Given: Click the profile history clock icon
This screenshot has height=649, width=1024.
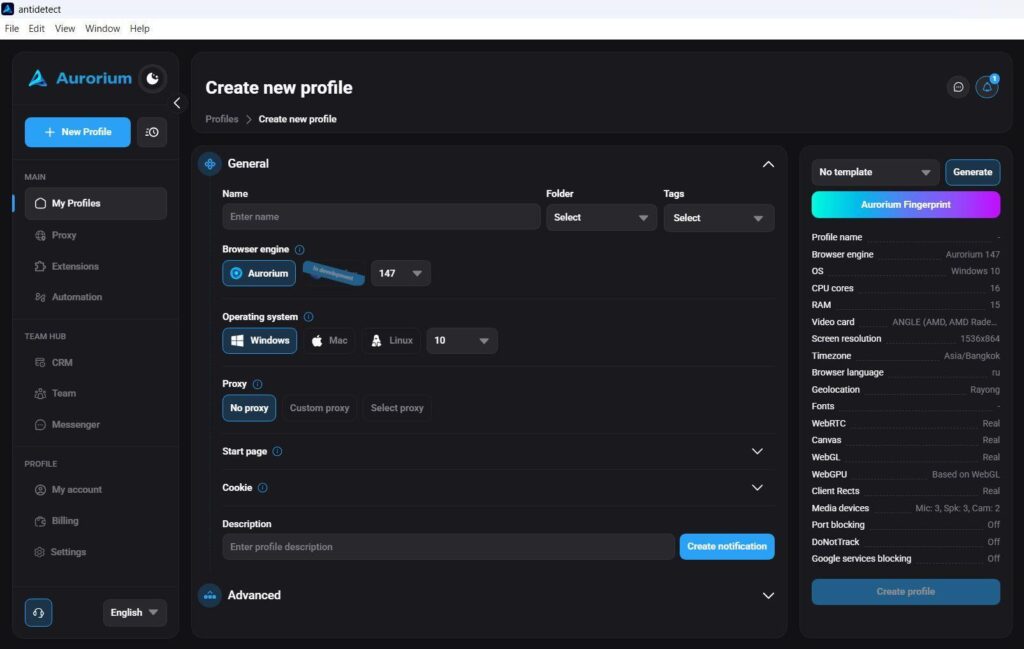Looking at the screenshot, I should [152, 132].
